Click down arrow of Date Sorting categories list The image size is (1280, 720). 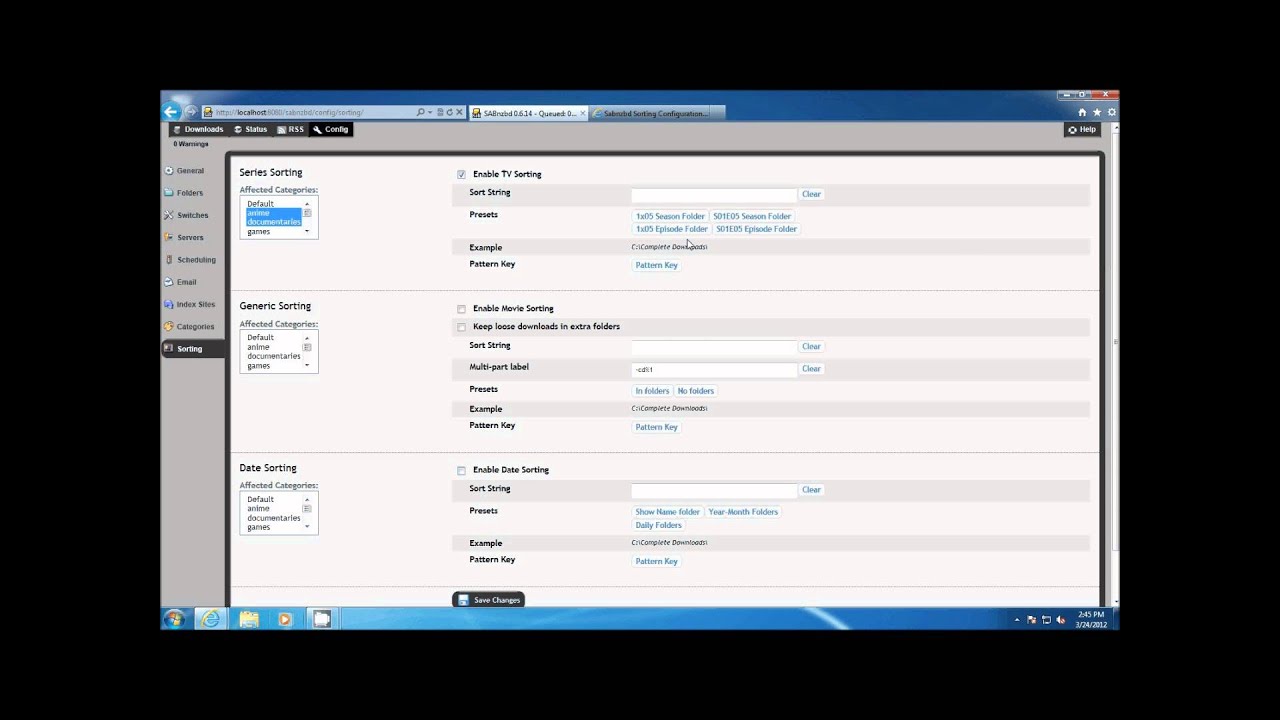pos(307,526)
